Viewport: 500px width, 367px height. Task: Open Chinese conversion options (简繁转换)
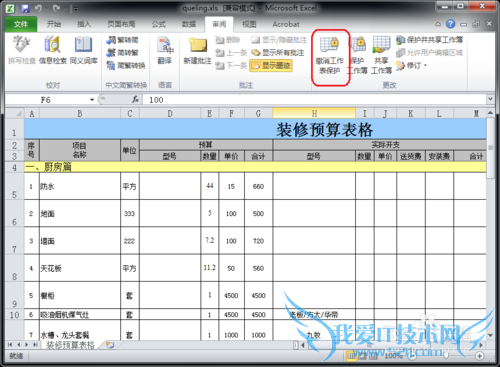(126, 65)
